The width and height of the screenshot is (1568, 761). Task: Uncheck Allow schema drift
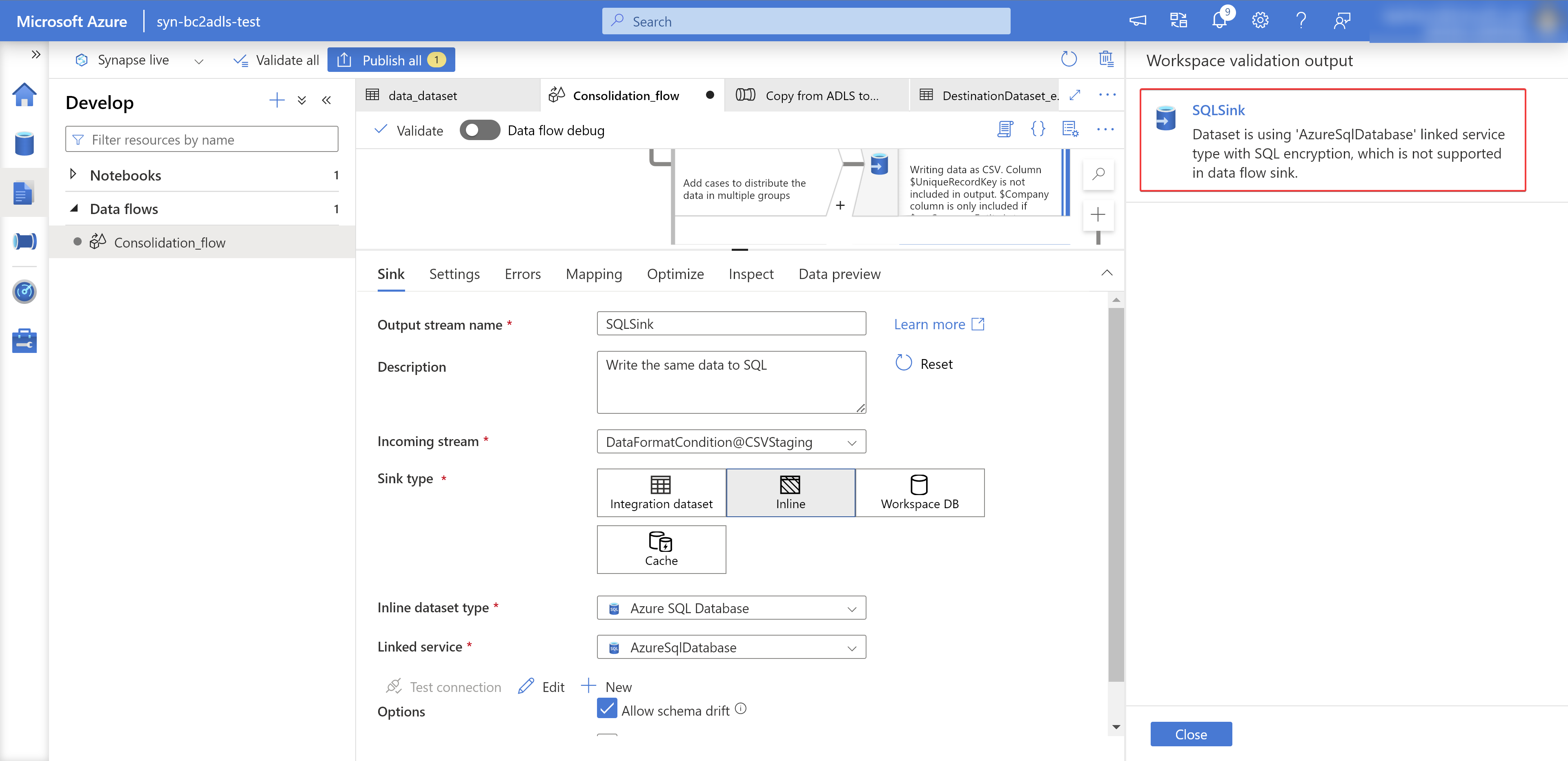click(606, 709)
